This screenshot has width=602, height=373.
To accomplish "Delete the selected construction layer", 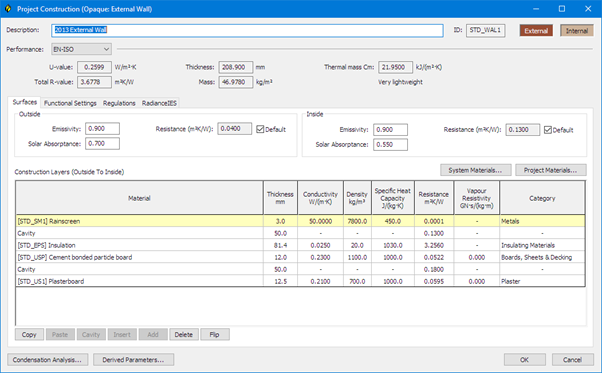I will click(x=184, y=334).
